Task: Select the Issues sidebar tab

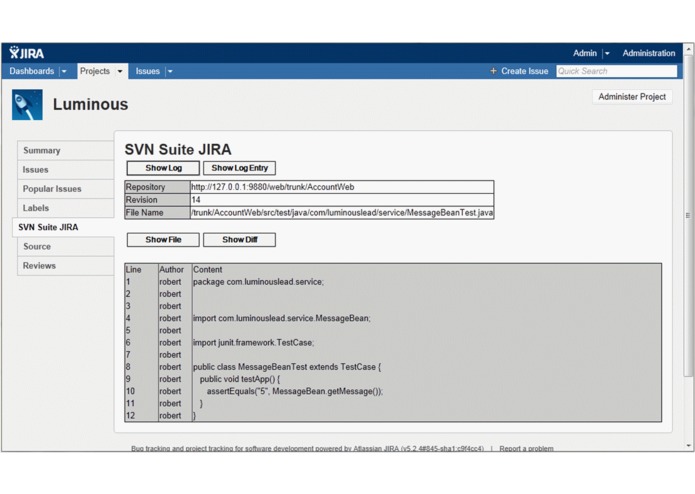Action: click(x=66, y=170)
